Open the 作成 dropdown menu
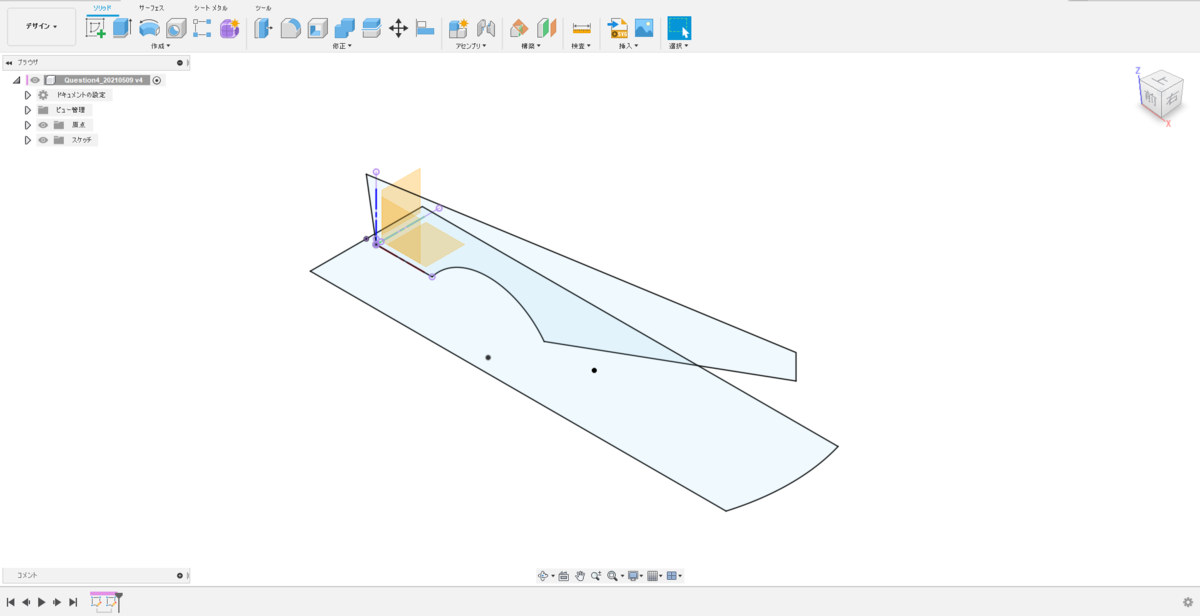Screen dimensions: 1200x616 [x=160, y=46]
